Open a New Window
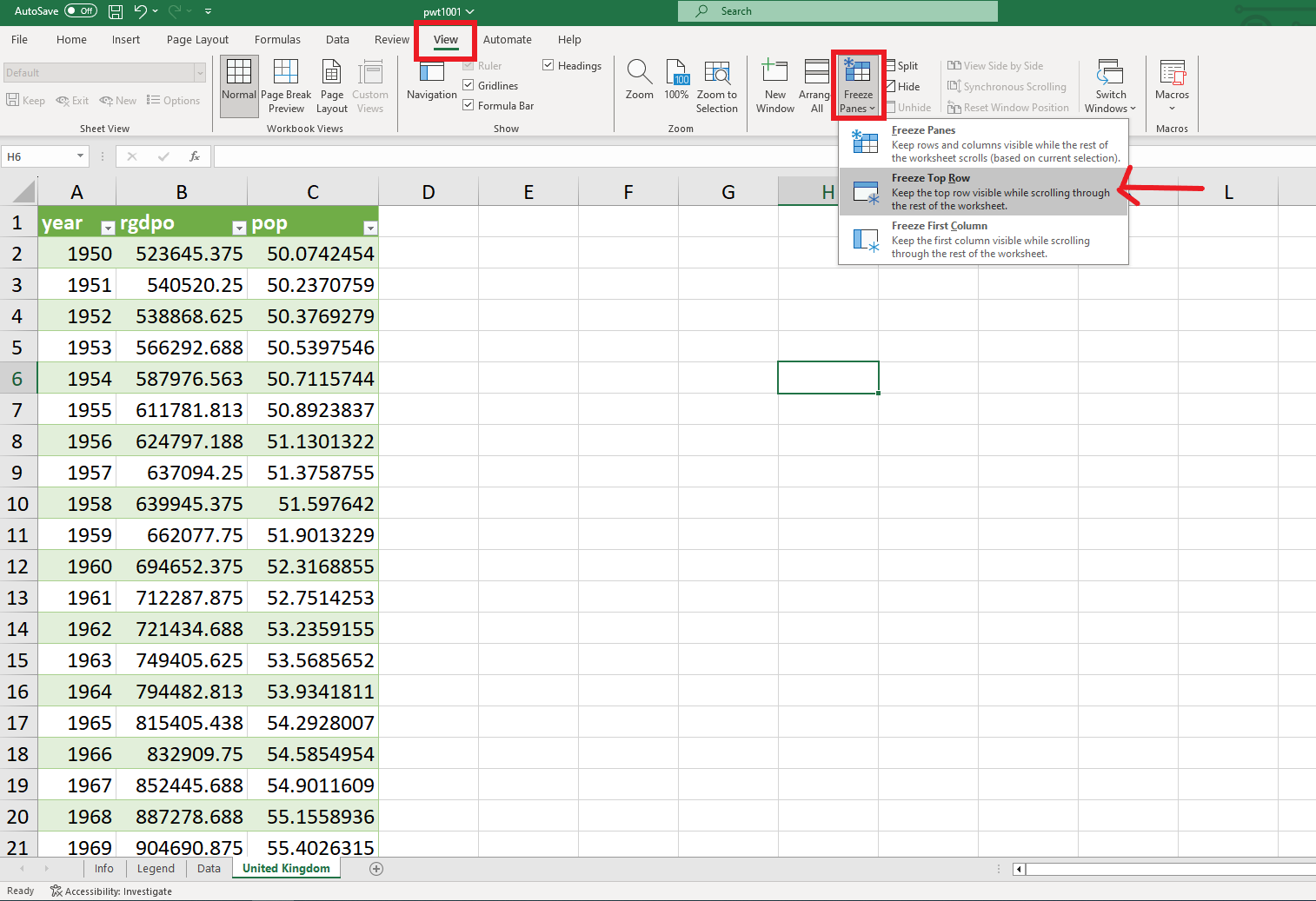Viewport: 1316px width, 901px height. click(774, 84)
